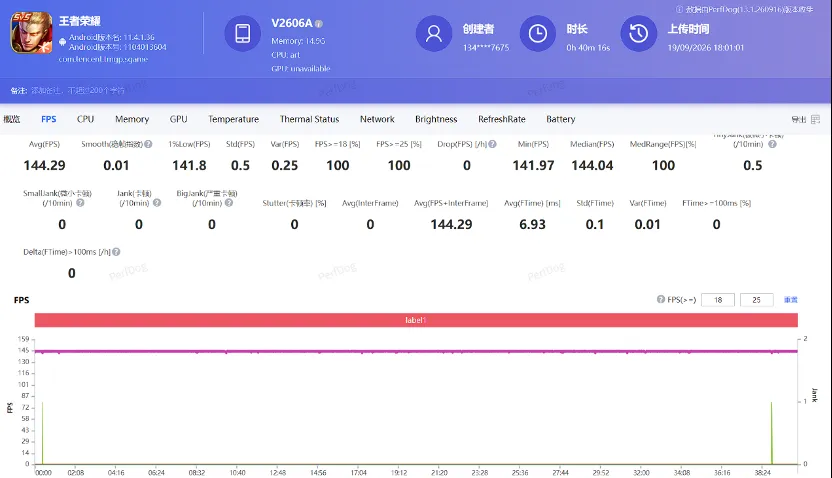Click the creator person icon
Image resolution: width=832 pixels, height=478 pixels.
[434, 33]
